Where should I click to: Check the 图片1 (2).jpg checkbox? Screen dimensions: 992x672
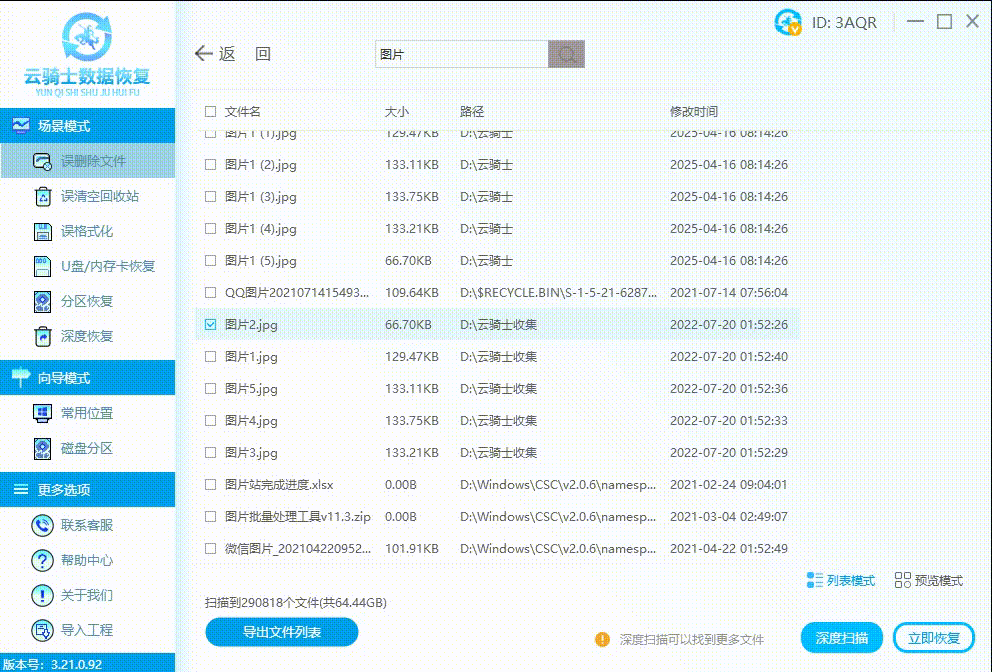point(211,165)
